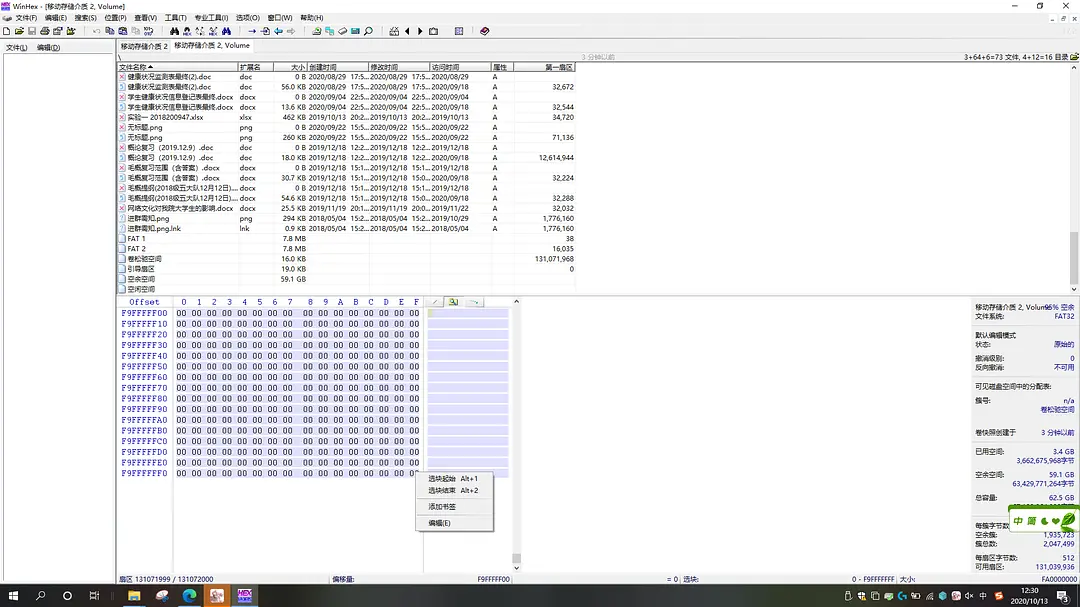Click the Find text binoculars icon
The height and width of the screenshot is (607, 1080).
tap(176, 31)
